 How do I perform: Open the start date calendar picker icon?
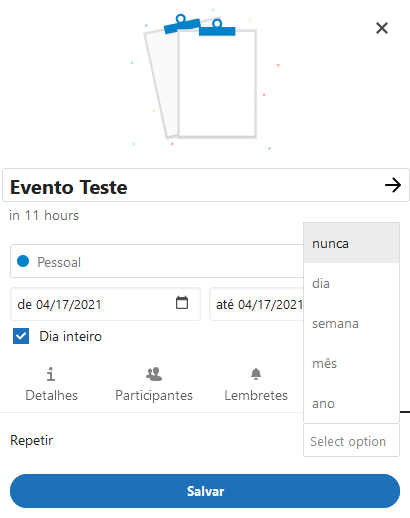click(x=182, y=303)
